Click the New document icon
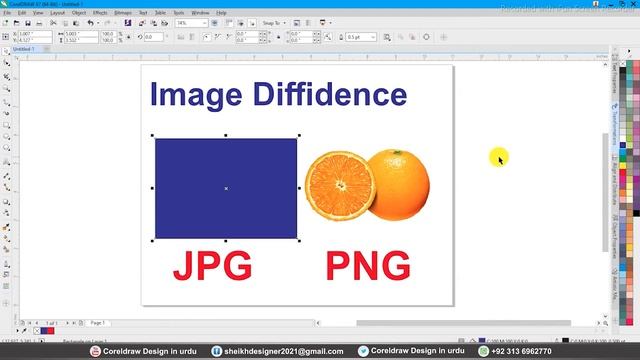640x360 pixels. (x=5, y=23)
